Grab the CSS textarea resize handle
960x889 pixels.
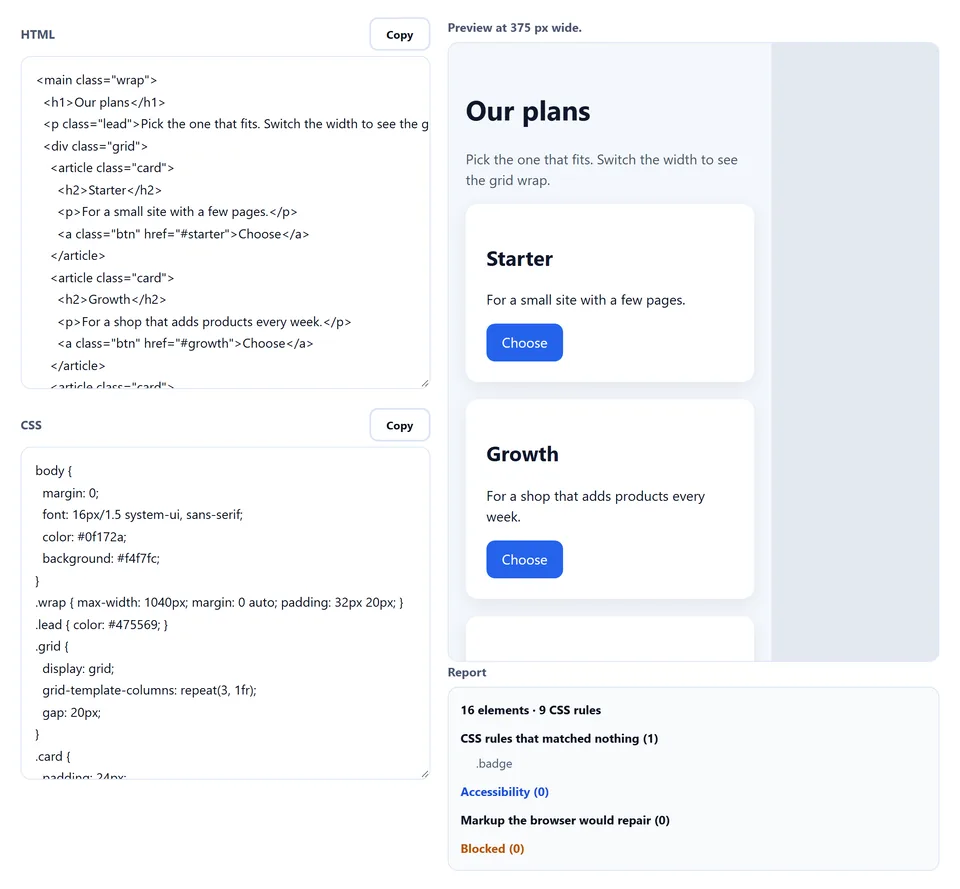pos(425,774)
